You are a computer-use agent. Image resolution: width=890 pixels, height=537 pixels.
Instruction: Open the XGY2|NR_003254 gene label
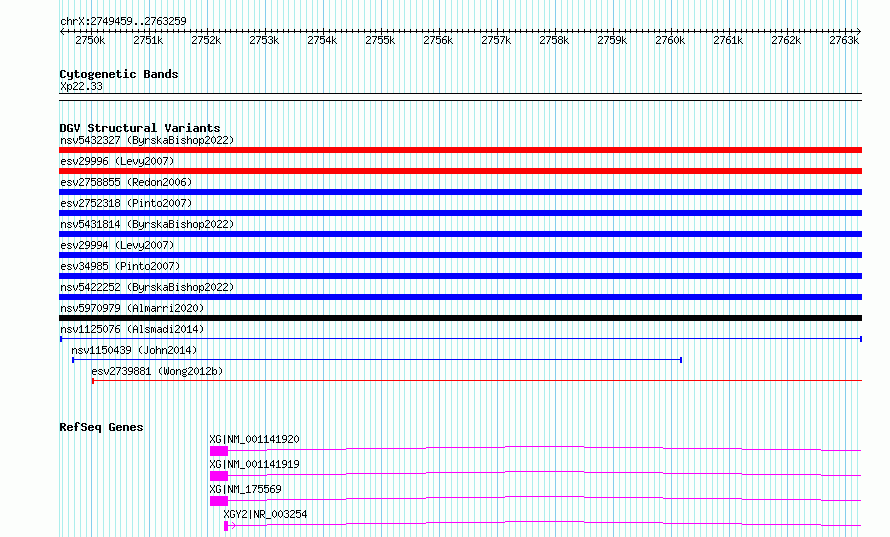tap(265, 514)
